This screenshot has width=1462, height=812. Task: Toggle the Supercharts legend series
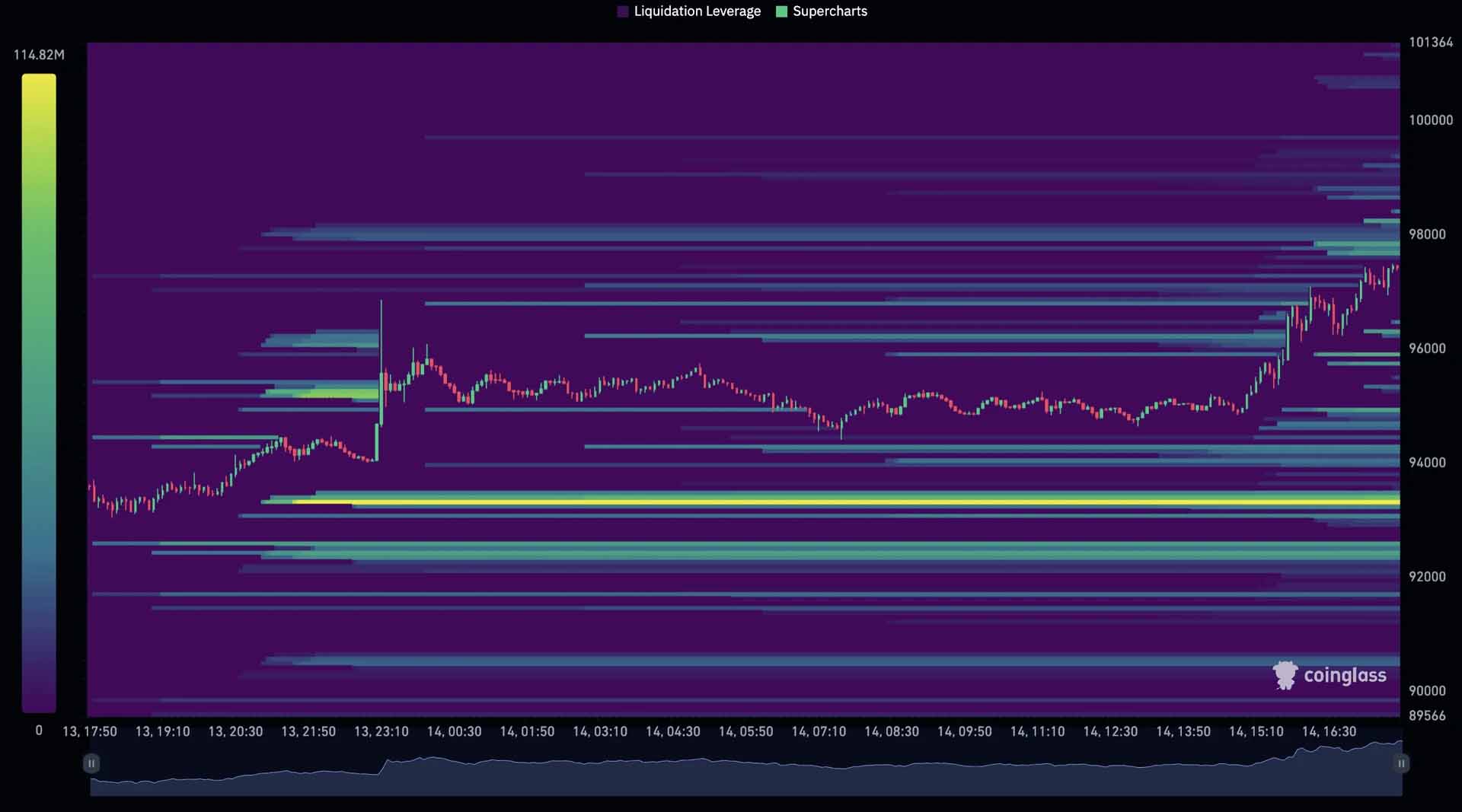pos(822,11)
